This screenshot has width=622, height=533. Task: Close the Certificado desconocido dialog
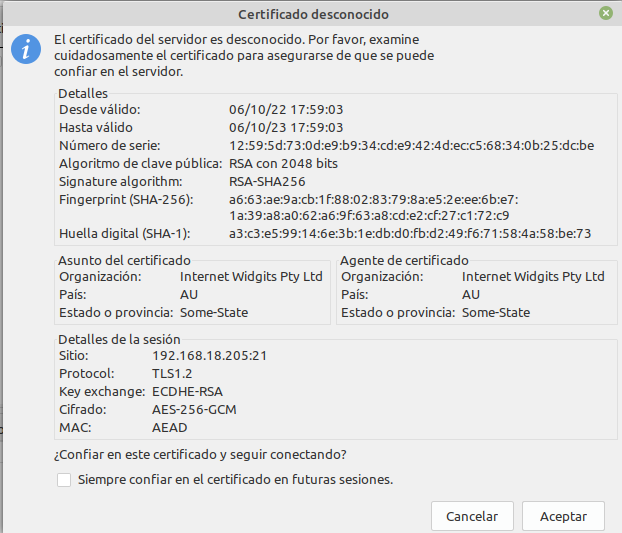(x=606, y=14)
